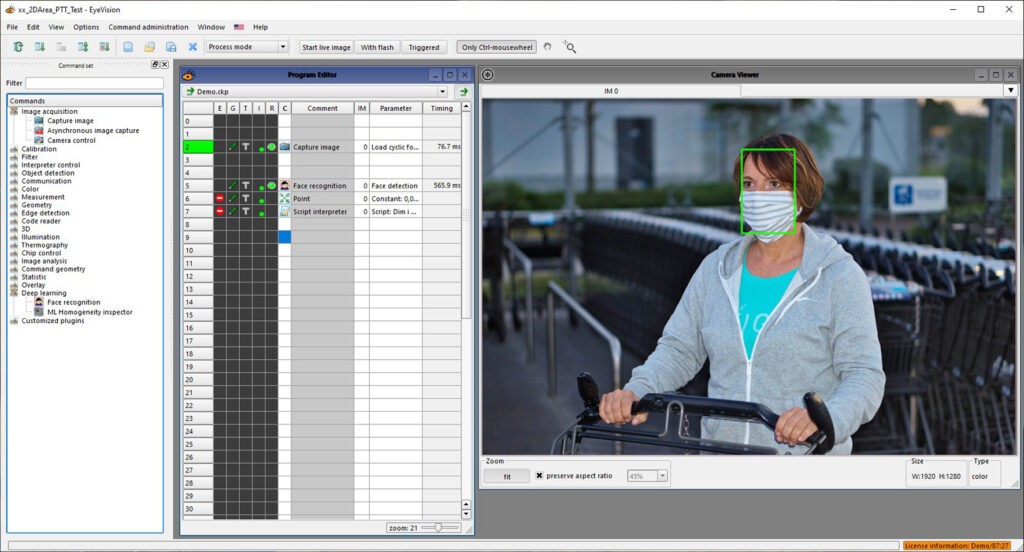Toggle the green R indicator in row 5
1024x552 pixels.
[x=271, y=186]
